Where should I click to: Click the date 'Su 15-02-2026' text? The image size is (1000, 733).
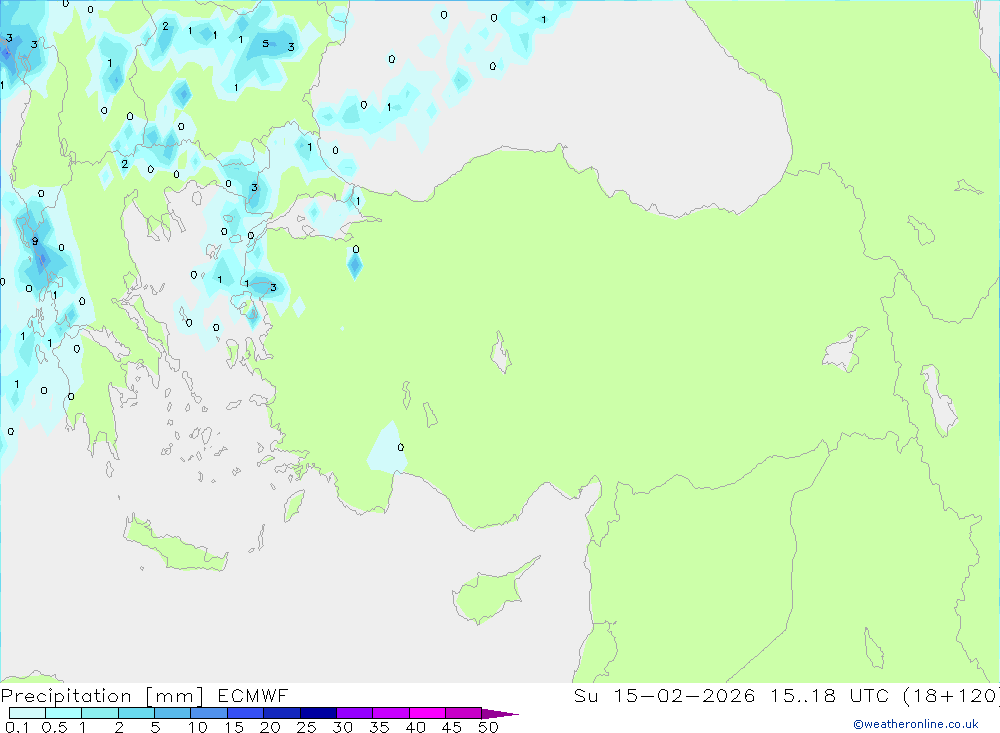pyautogui.click(x=664, y=695)
